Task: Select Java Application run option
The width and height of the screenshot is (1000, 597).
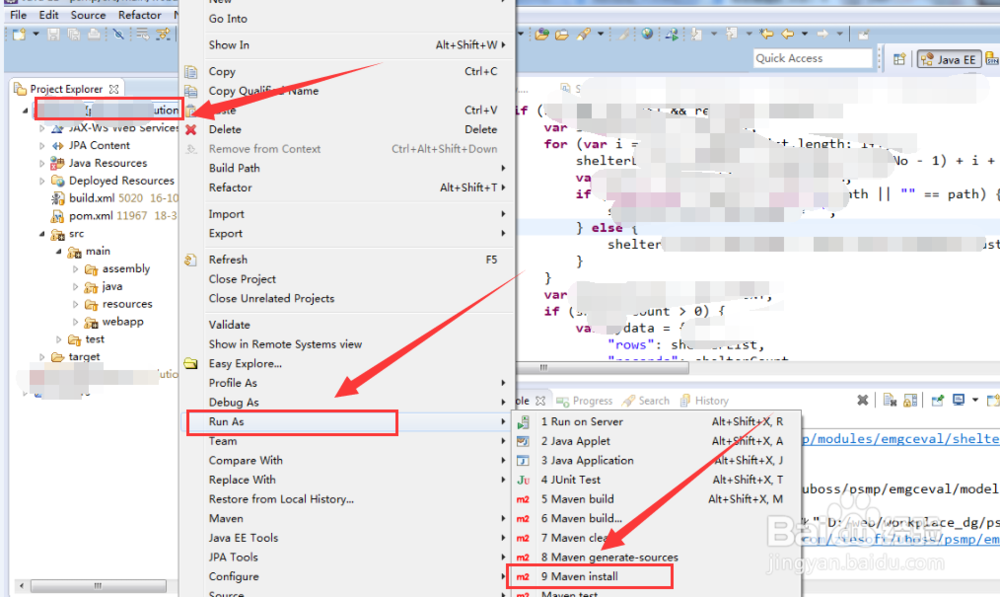Action: (x=656, y=461)
